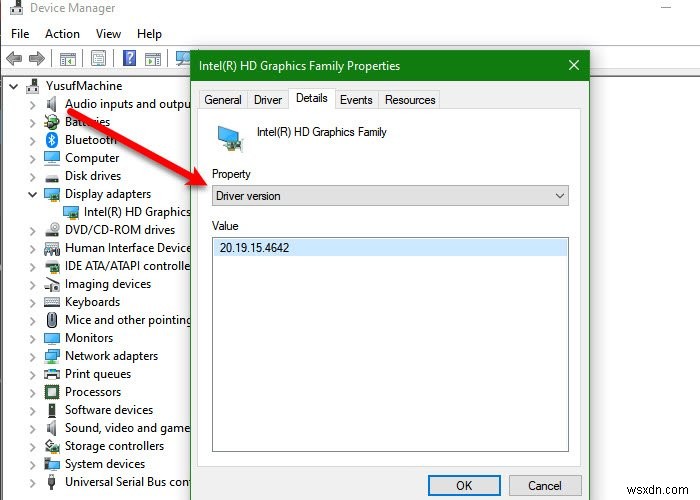Click the Mice and other pointing devices icon

tap(52, 320)
